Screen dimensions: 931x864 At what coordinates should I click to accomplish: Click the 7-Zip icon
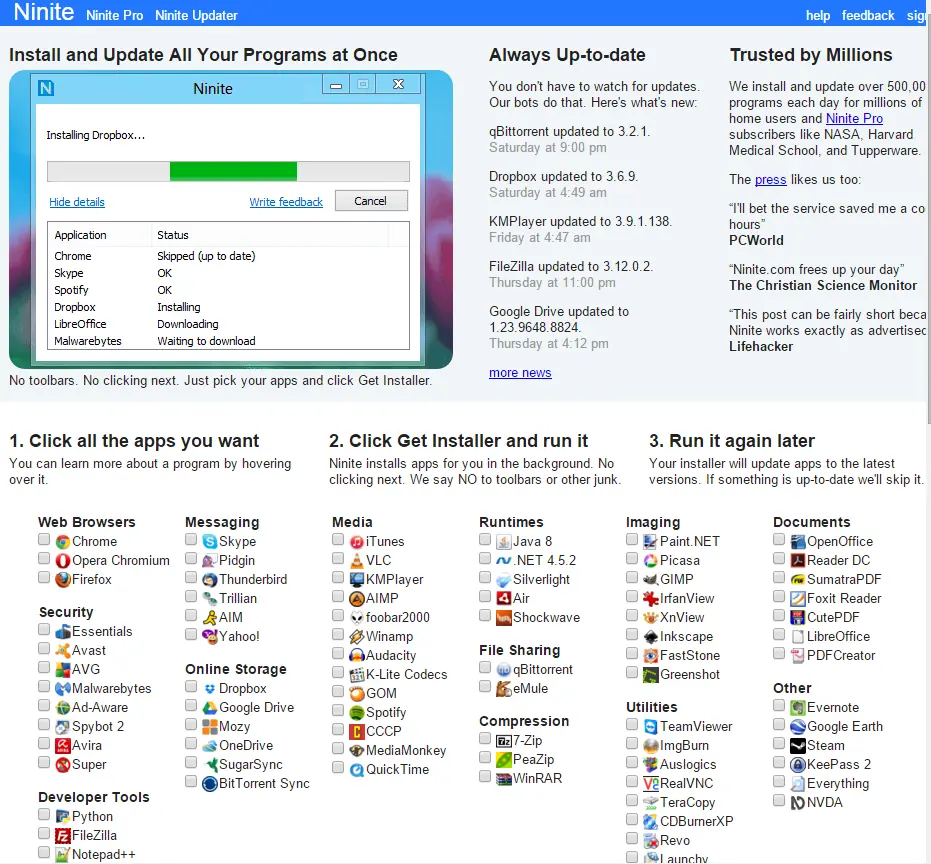tap(504, 741)
